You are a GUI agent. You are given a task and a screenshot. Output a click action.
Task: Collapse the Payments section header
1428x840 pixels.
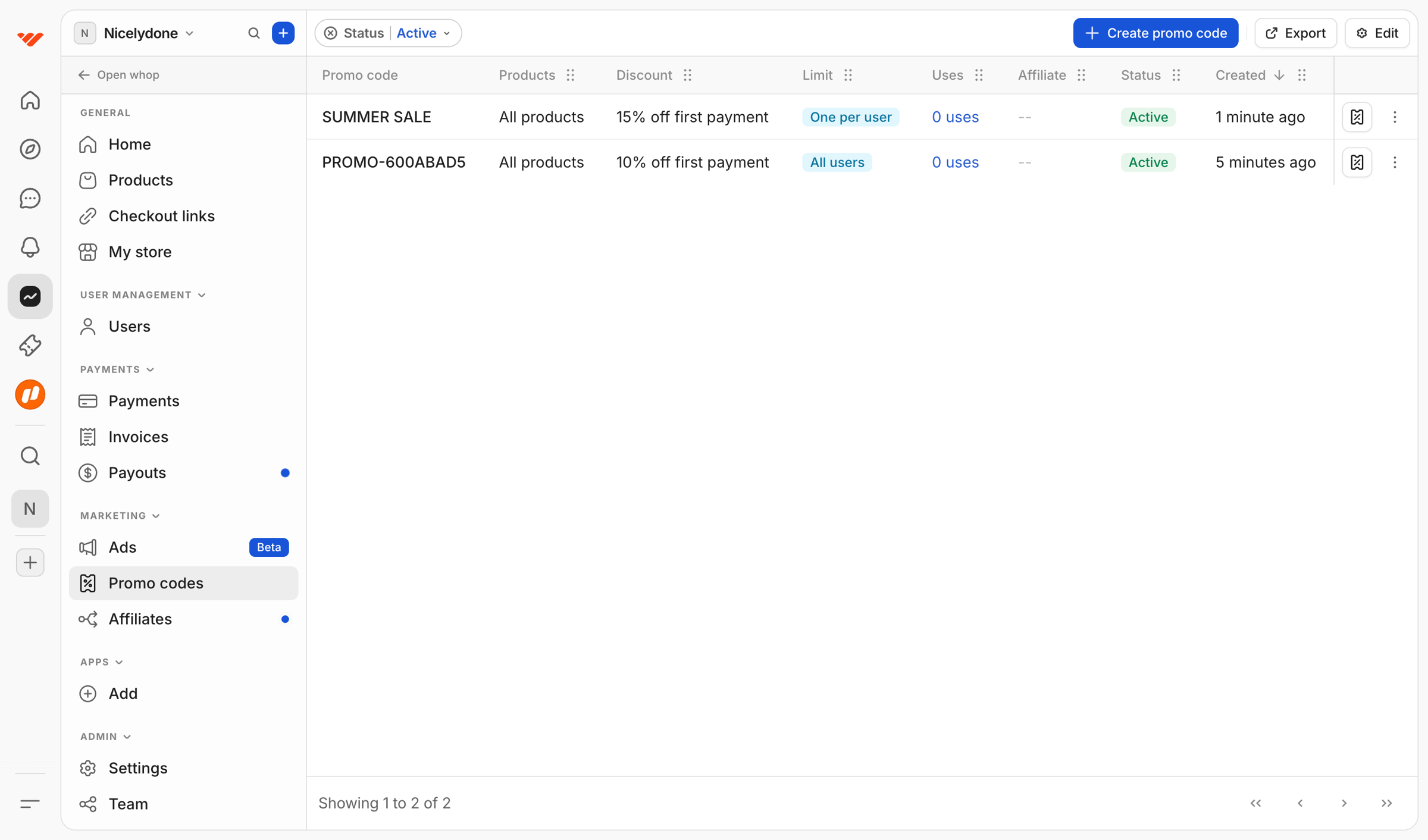(x=117, y=369)
